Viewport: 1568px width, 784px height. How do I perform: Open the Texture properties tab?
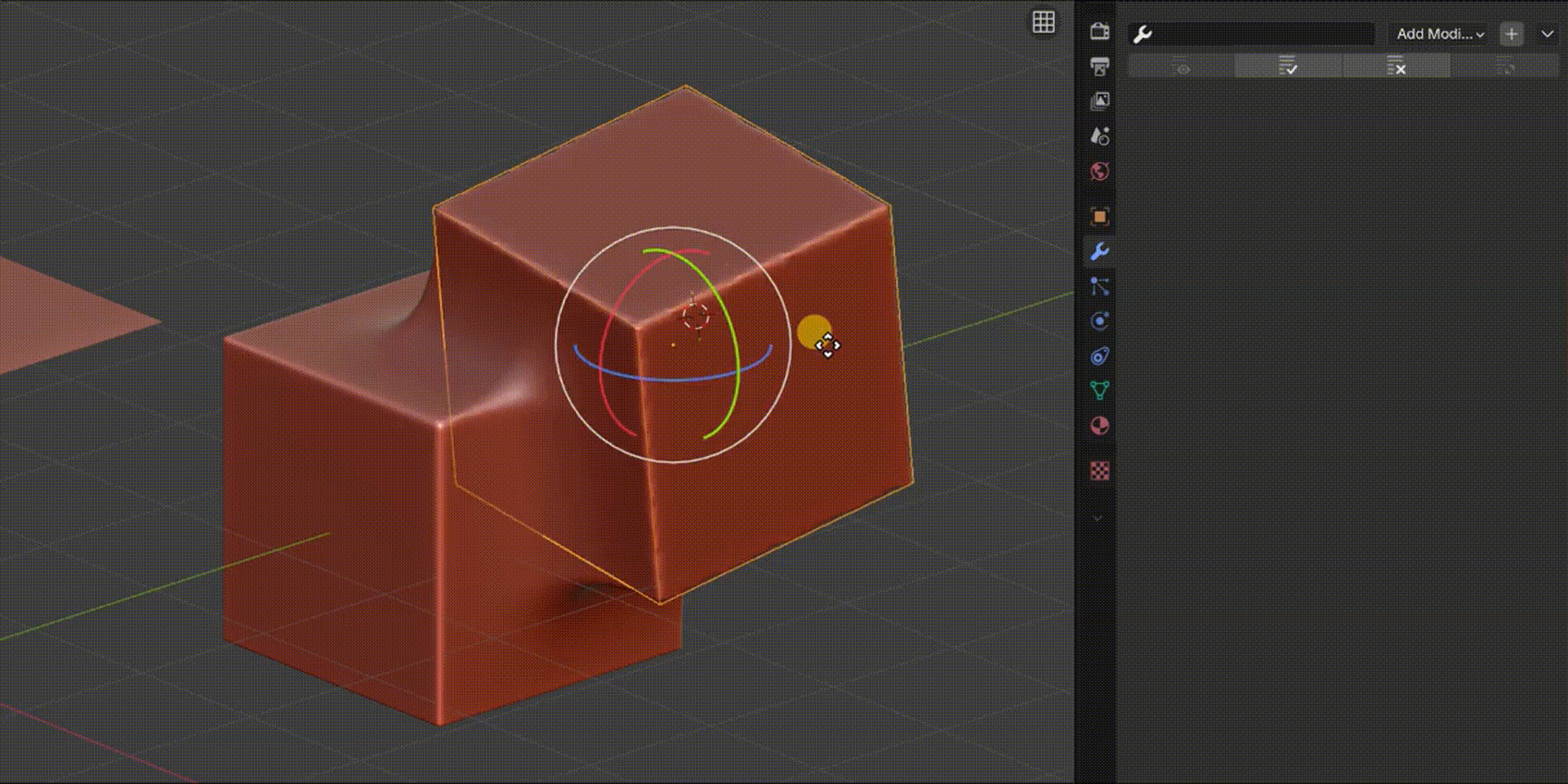coord(1099,471)
